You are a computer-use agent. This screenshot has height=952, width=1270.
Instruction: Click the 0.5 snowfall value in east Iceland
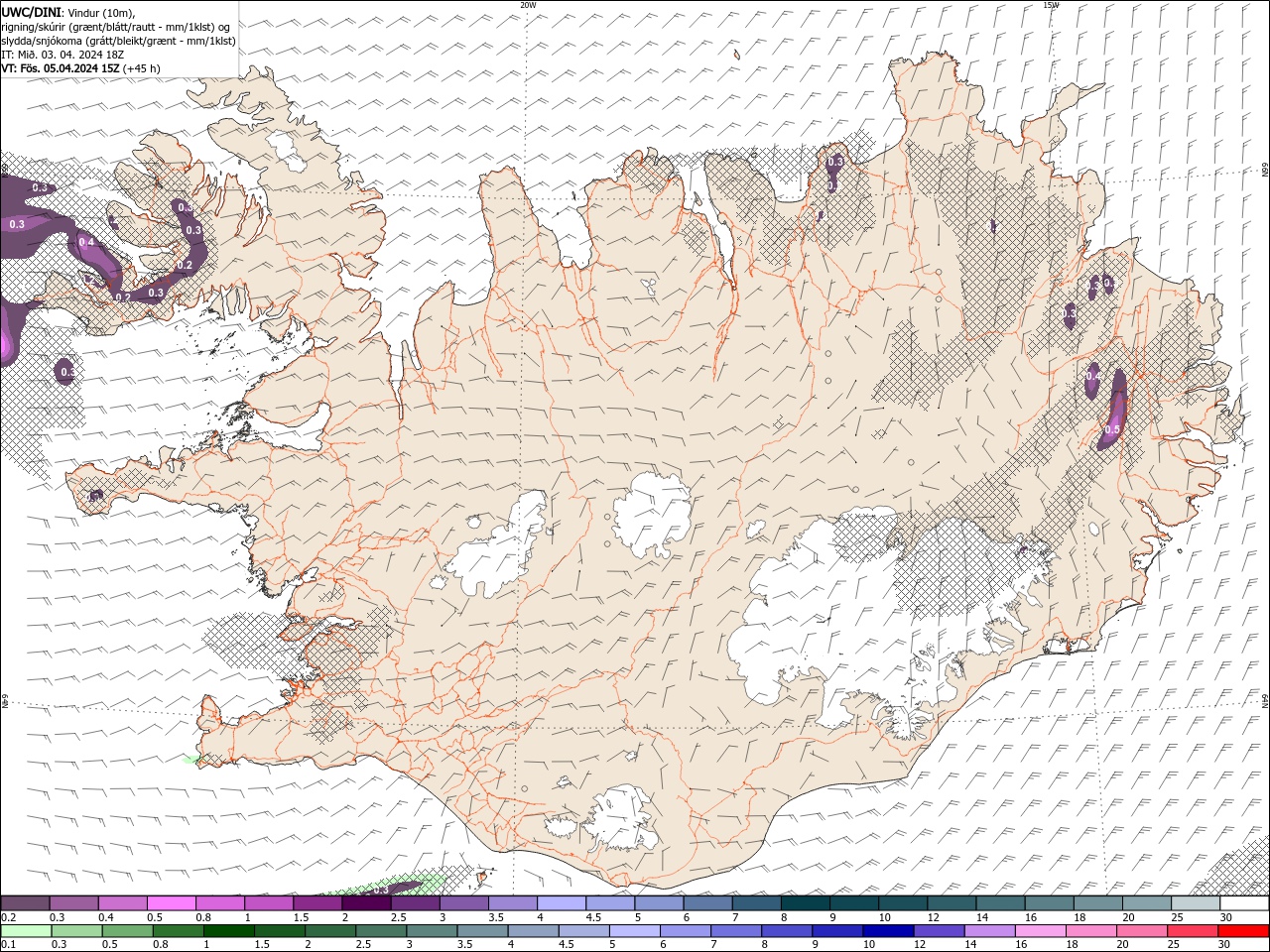tap(1112, 429)
